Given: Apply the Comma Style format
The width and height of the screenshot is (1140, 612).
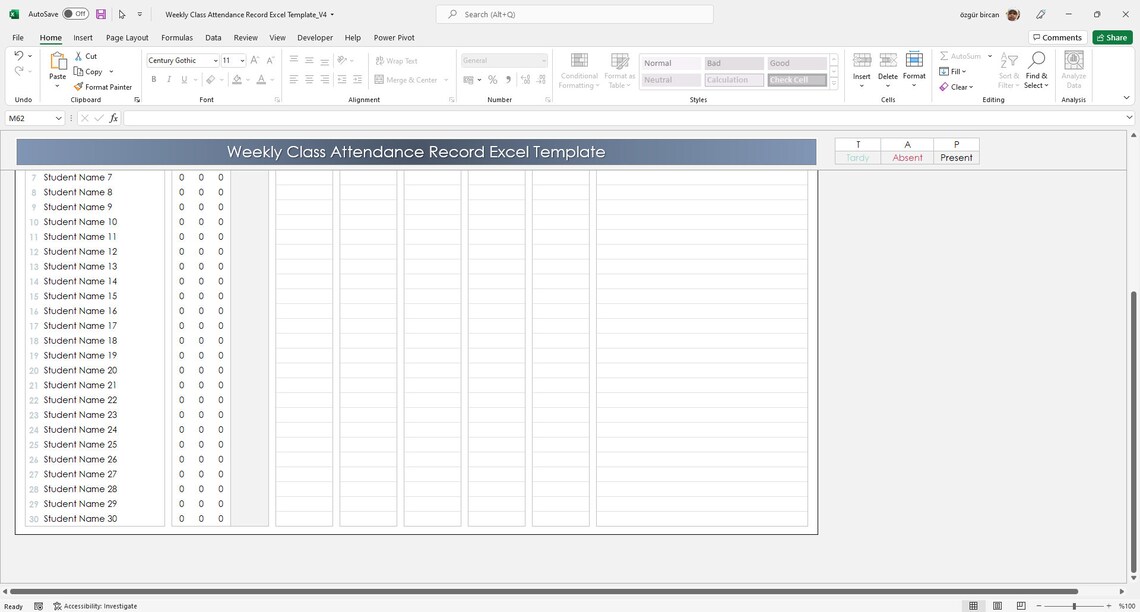Looking at the screenshot, I should (x=507, y=79).
